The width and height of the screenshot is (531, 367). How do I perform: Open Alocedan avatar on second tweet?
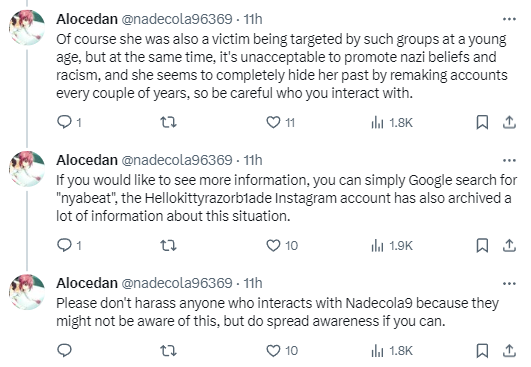coord(27,169)
